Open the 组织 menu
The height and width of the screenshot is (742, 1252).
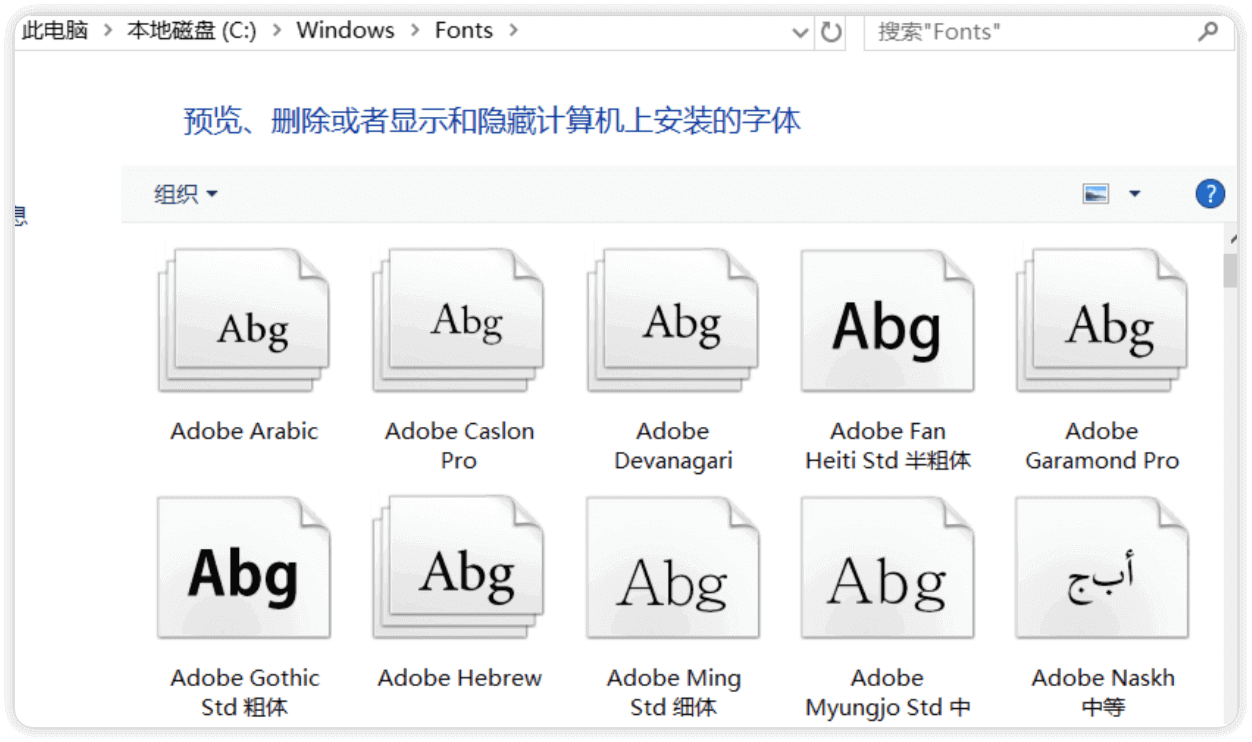[x=186, y=194]
